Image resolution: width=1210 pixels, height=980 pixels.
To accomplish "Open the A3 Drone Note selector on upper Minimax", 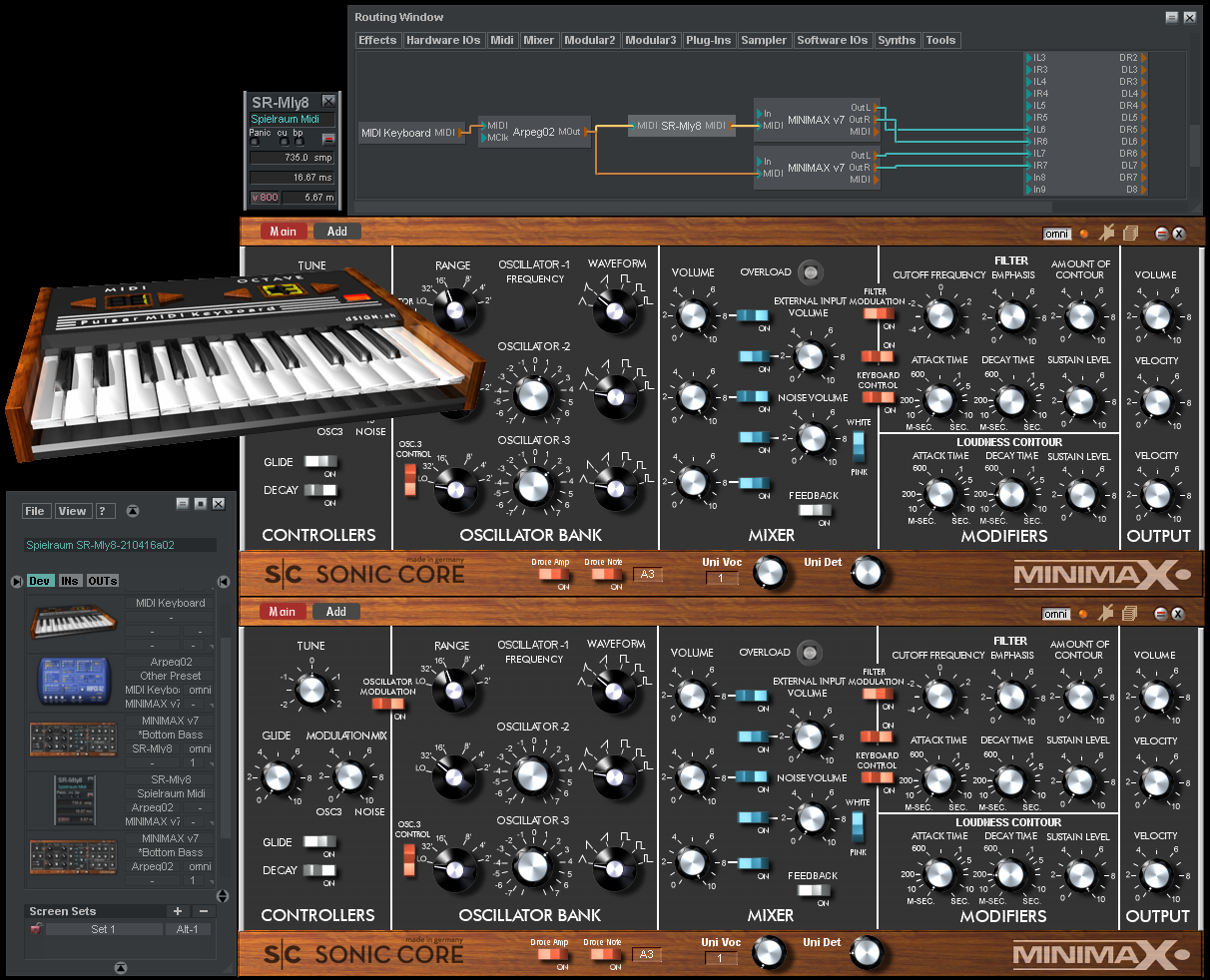I will pos(648,575).
